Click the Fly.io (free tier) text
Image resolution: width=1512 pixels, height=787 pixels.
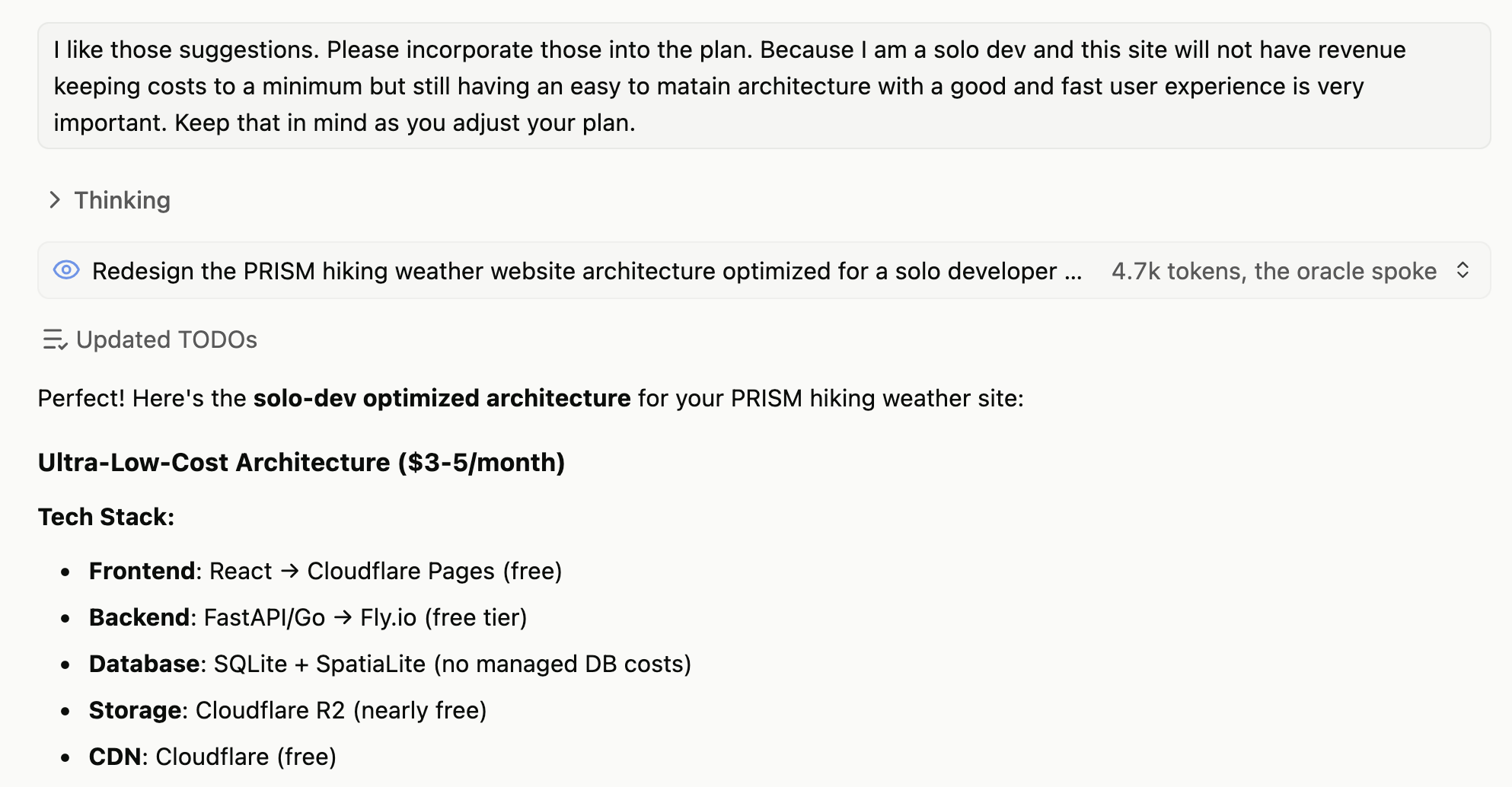(x=443, y=617)
